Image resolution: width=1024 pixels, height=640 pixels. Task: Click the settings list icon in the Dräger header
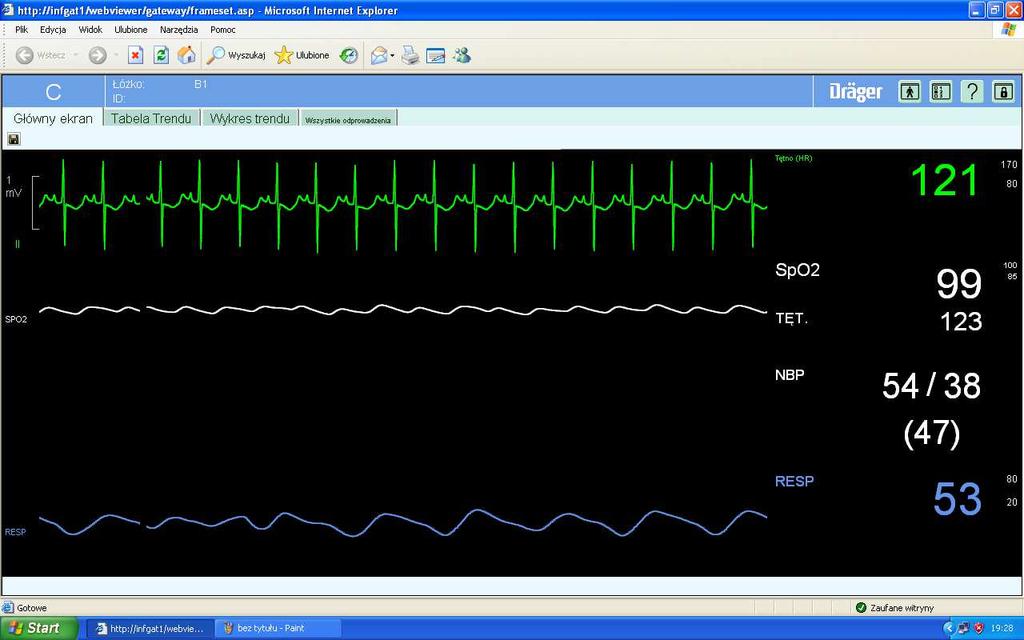coord(940,91)
